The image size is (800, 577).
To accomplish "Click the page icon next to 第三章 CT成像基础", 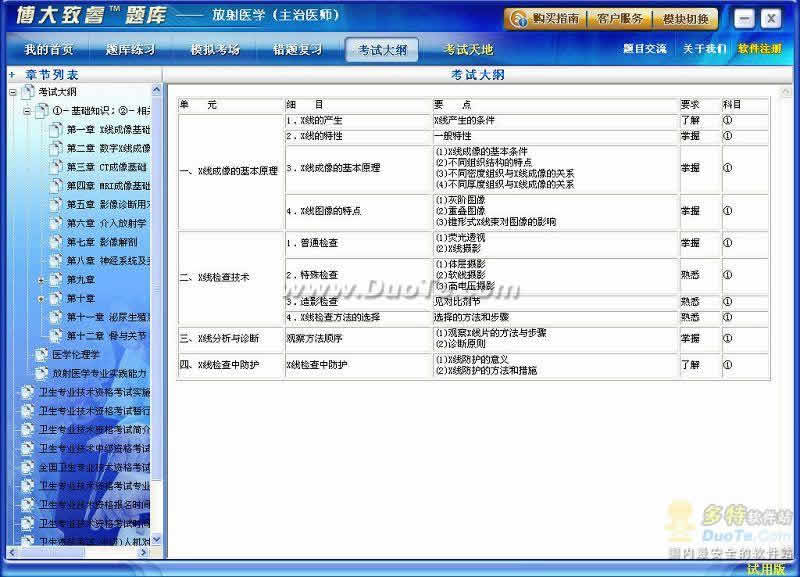I will pyautogui.click(x=56, y=167).
